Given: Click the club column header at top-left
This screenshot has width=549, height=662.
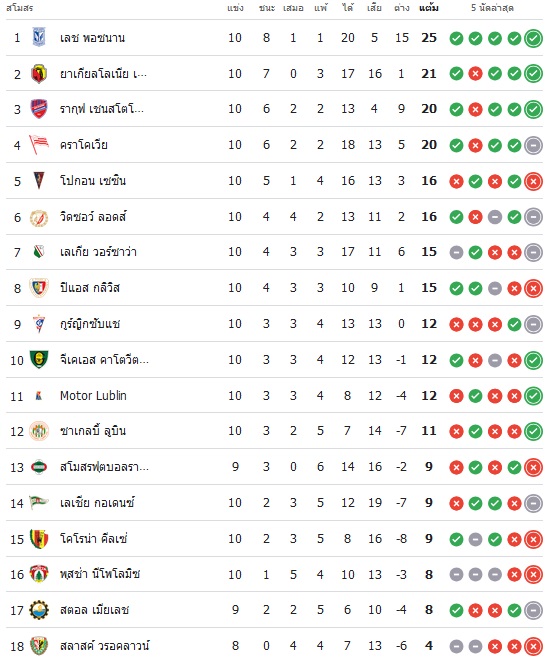Looking at the screenshot, I should [x=19, y=8].
